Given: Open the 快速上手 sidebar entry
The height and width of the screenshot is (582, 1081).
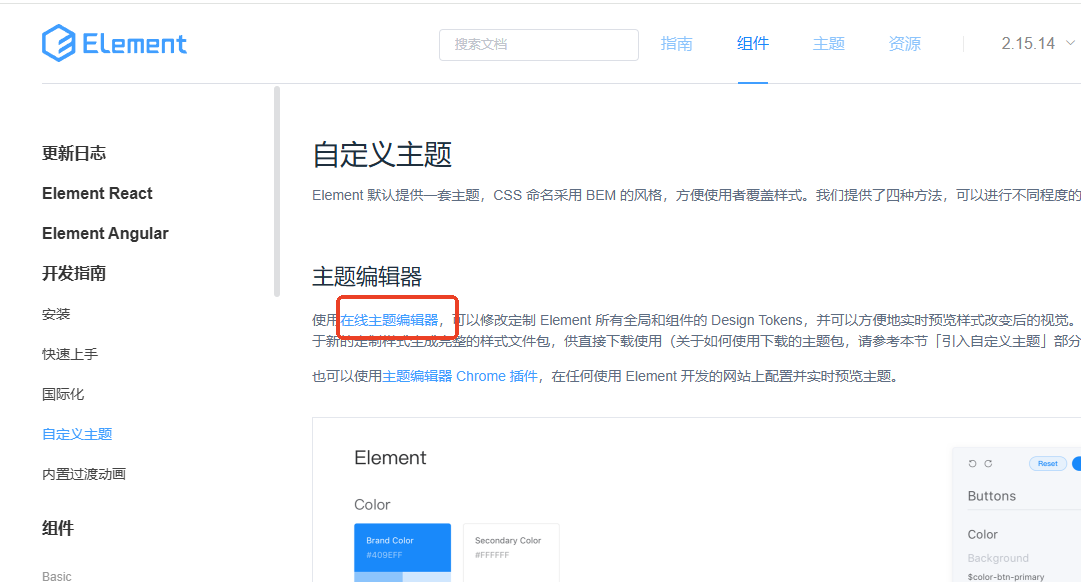Looking at the screenshot, I should pyautogui.click(x=68, y=353).
